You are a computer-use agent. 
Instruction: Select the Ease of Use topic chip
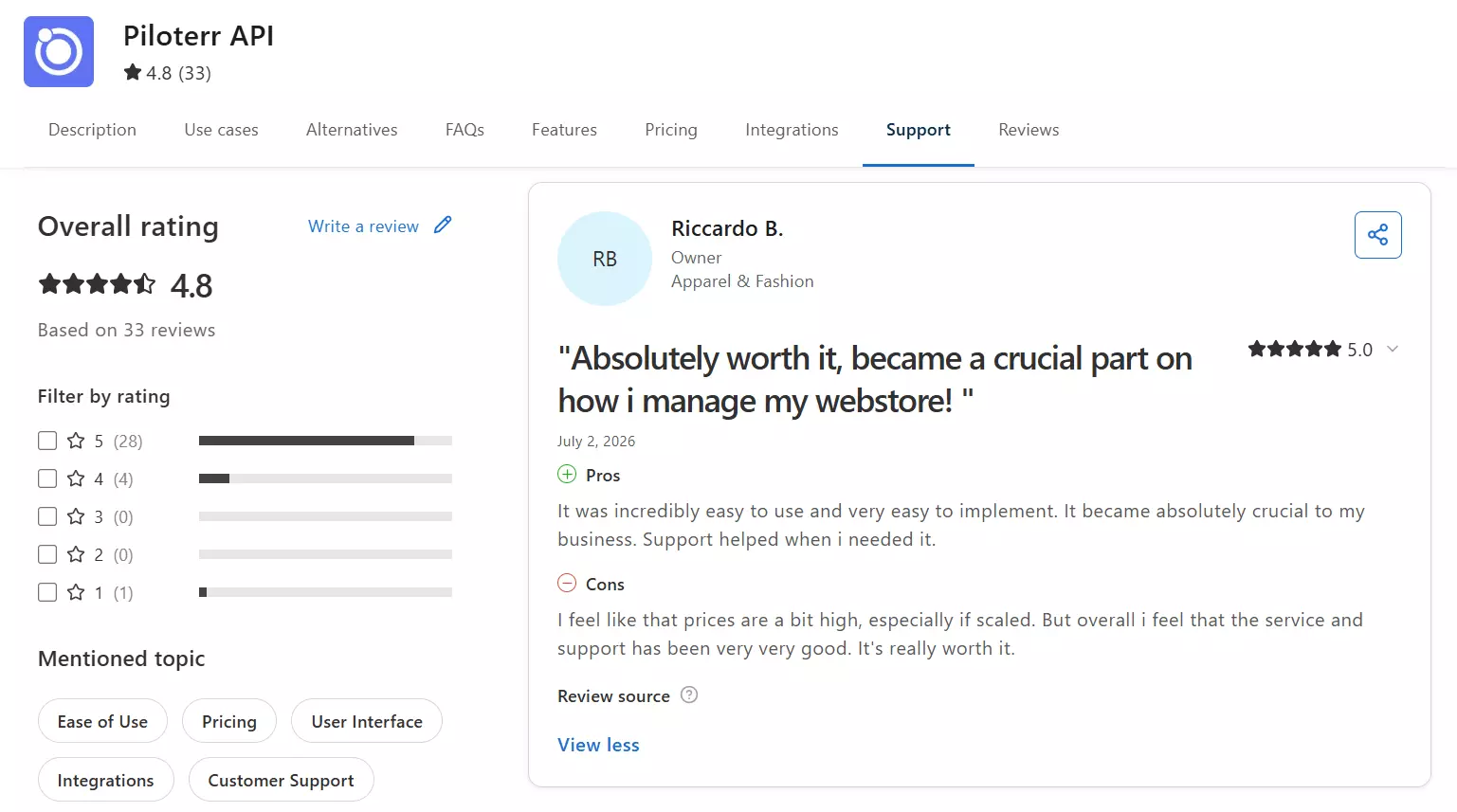(102, 721)
